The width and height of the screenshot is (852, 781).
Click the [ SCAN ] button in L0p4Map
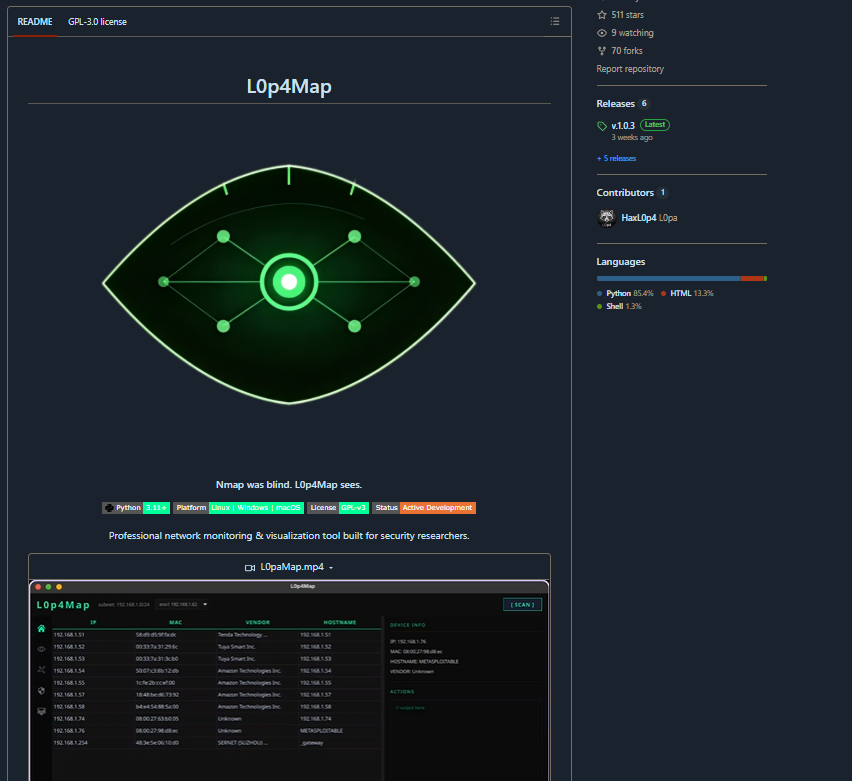pos(522,605)
